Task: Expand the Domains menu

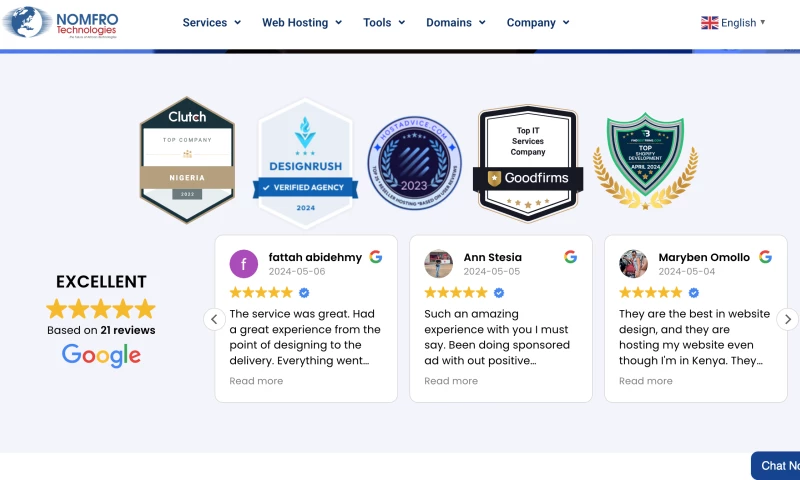Action: click(x=455, y=22)
